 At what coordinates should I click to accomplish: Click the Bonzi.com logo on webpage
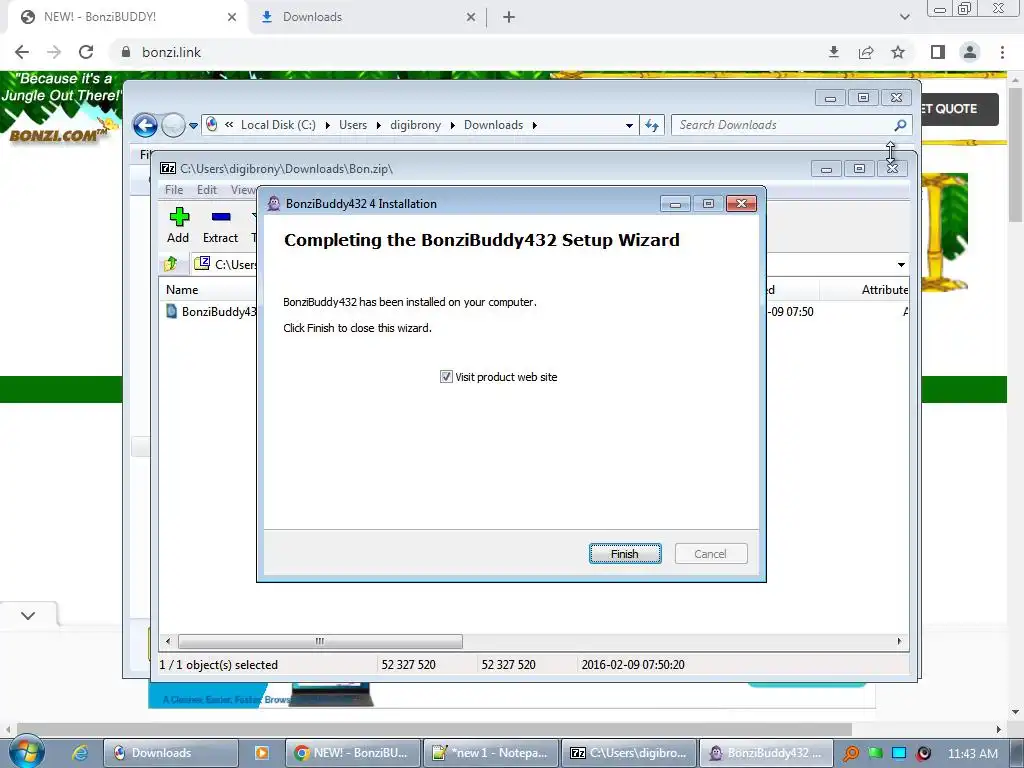tap(59, 136)
